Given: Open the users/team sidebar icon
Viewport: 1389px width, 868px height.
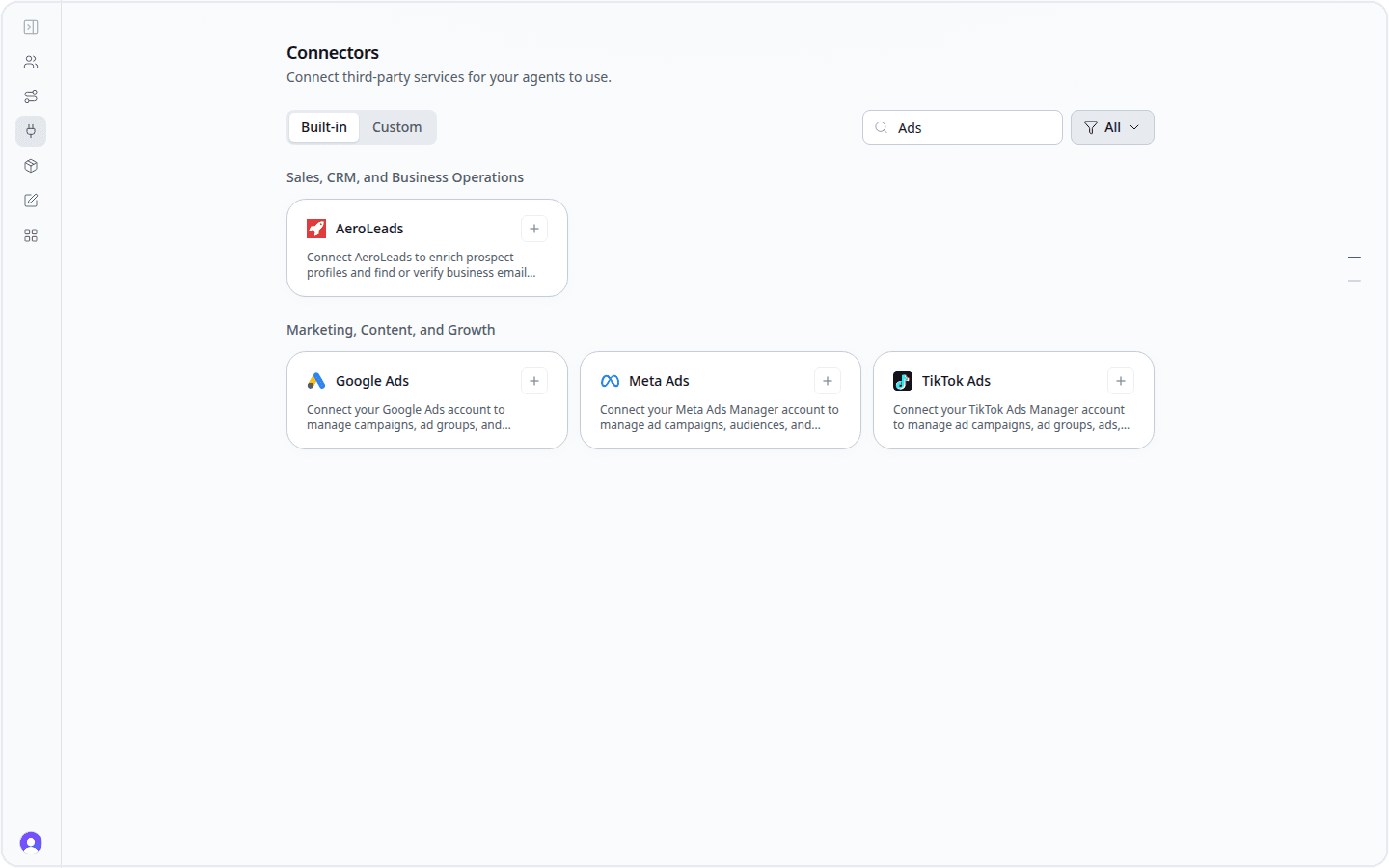Looking at the screenshot, I should 31,62.
